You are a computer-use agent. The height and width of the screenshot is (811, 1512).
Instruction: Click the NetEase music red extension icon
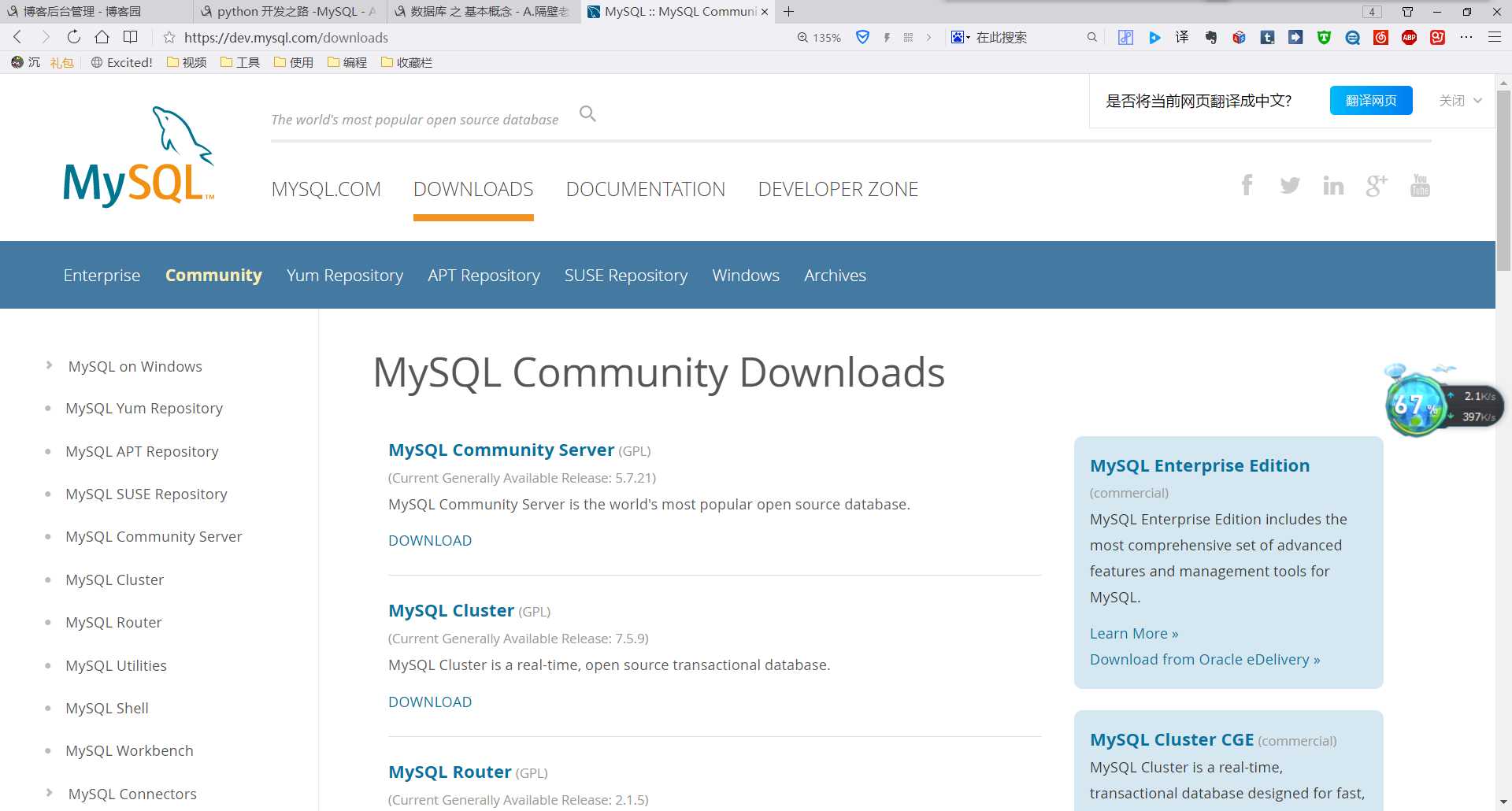[x=1380, y=37]
